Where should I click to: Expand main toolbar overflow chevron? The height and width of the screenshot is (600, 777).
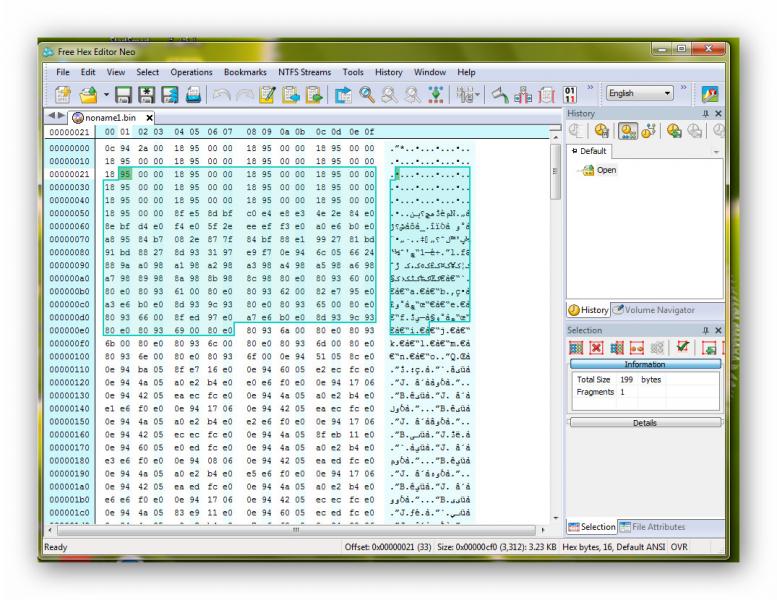590,88
